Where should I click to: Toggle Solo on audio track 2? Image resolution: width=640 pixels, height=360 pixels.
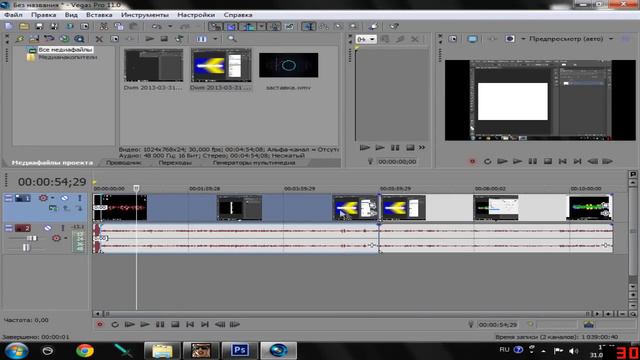[63, 228]
